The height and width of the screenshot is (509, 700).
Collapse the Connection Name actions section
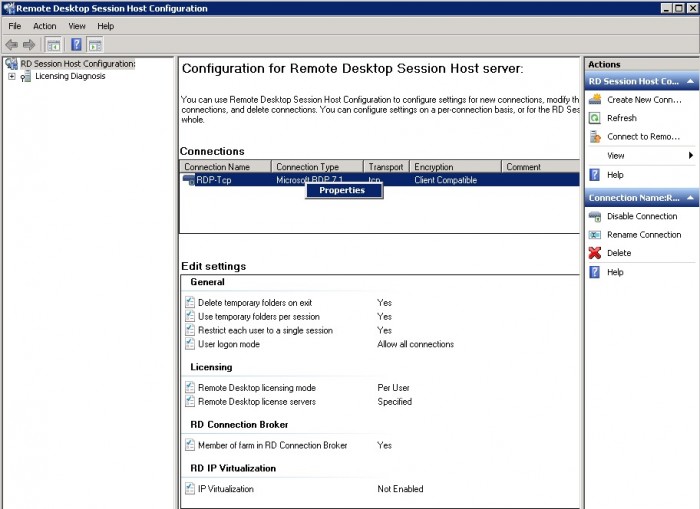(x=690, y=198)
